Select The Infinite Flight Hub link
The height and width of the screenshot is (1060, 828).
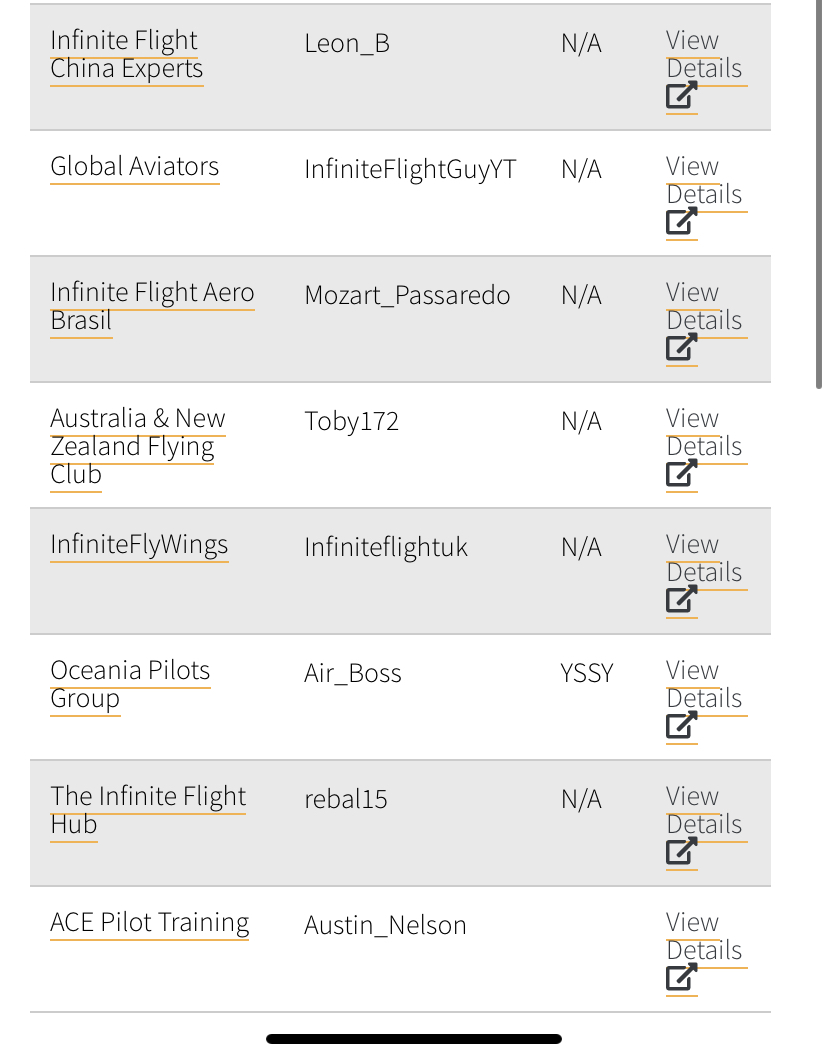point(147,810)
